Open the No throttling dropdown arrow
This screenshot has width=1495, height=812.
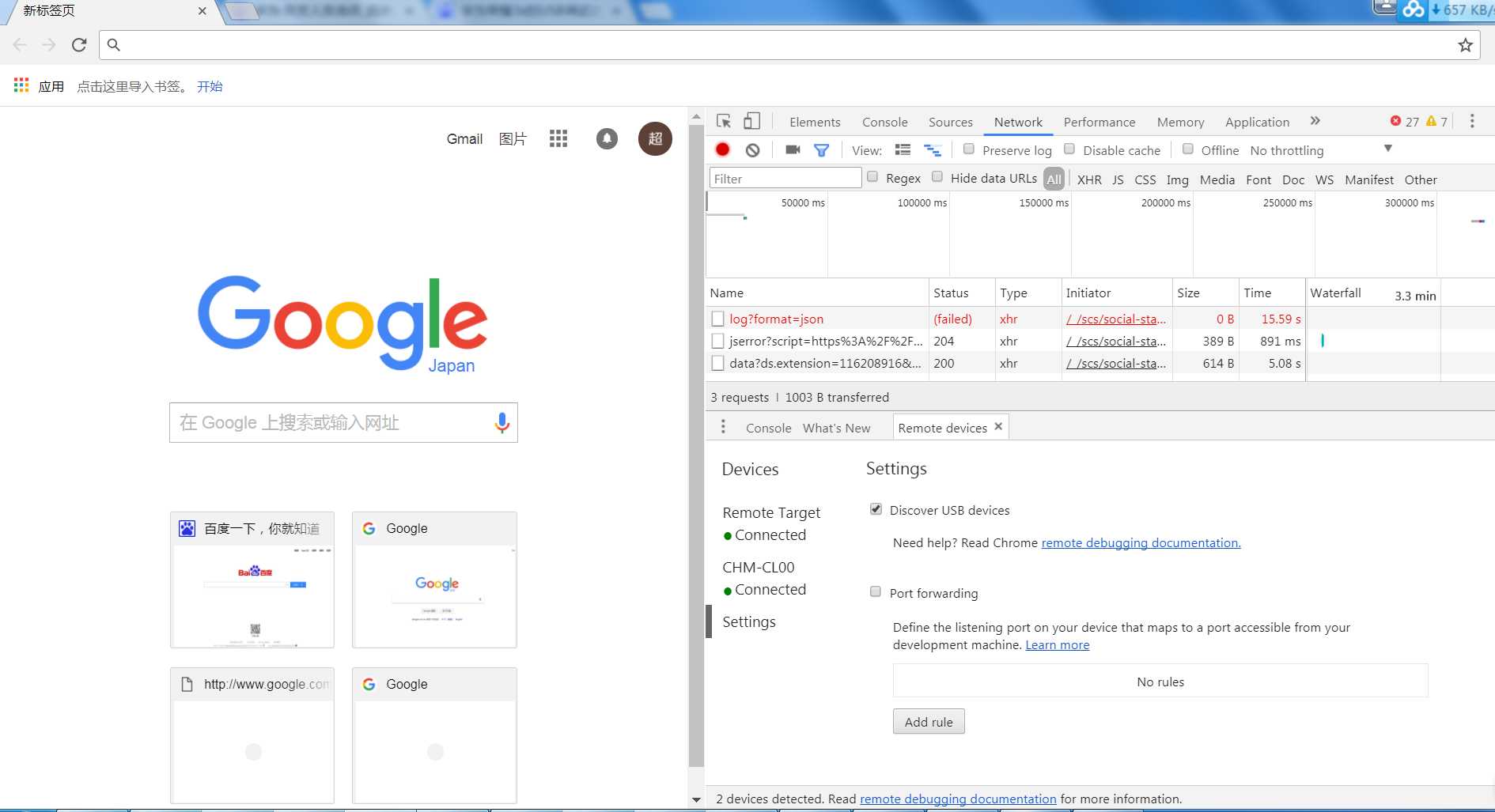[x=1387, y=149]
